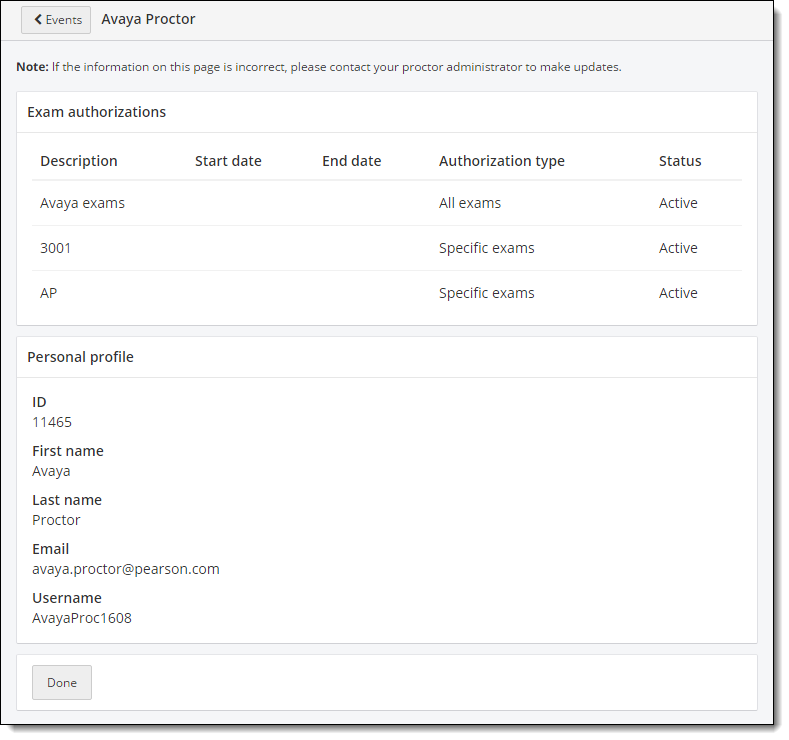Click the ID value 11465
The image size is (789, 740).
tap(52, 422)
